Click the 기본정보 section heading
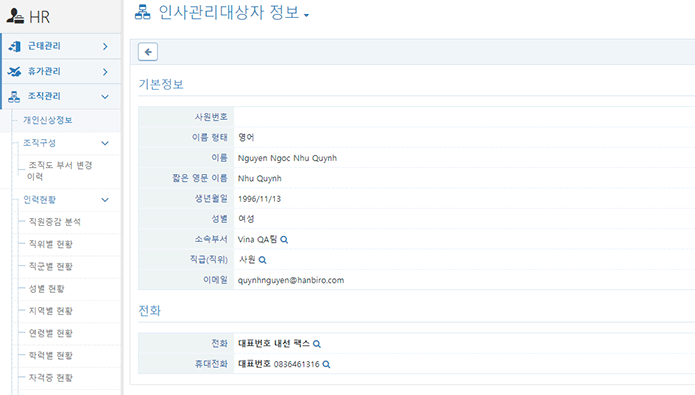 click(161, 84)
